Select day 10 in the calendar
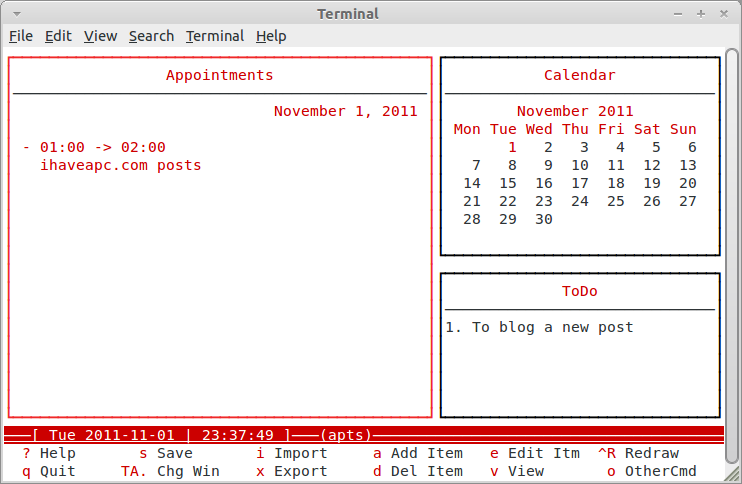The height and width of the screenshot is (484, 742). point(580,165)
